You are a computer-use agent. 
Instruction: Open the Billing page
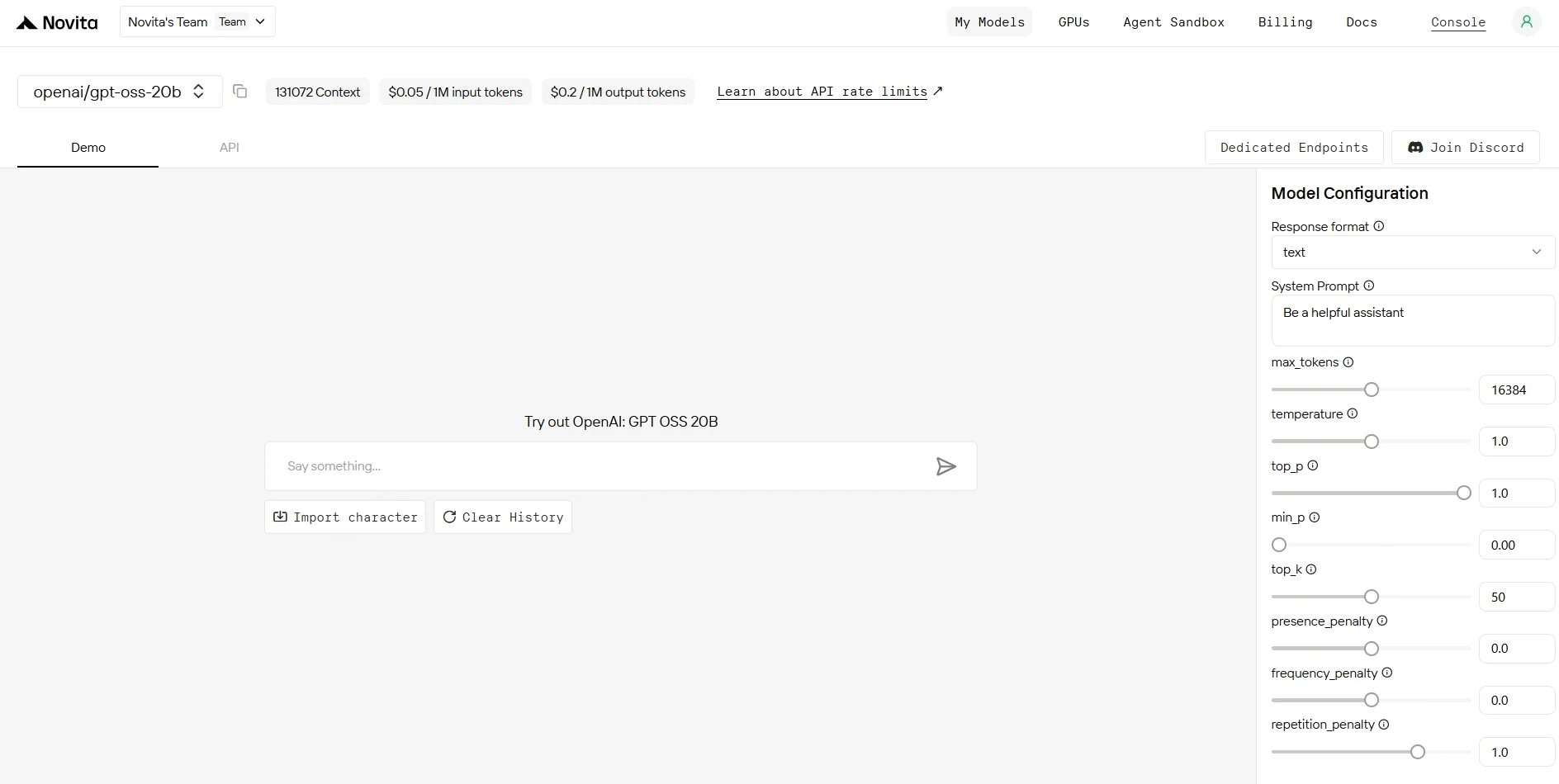1286,22
